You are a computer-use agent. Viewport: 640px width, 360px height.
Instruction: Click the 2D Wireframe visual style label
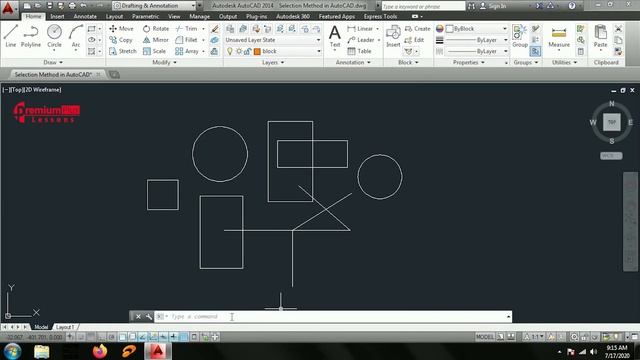coord(42,89)
